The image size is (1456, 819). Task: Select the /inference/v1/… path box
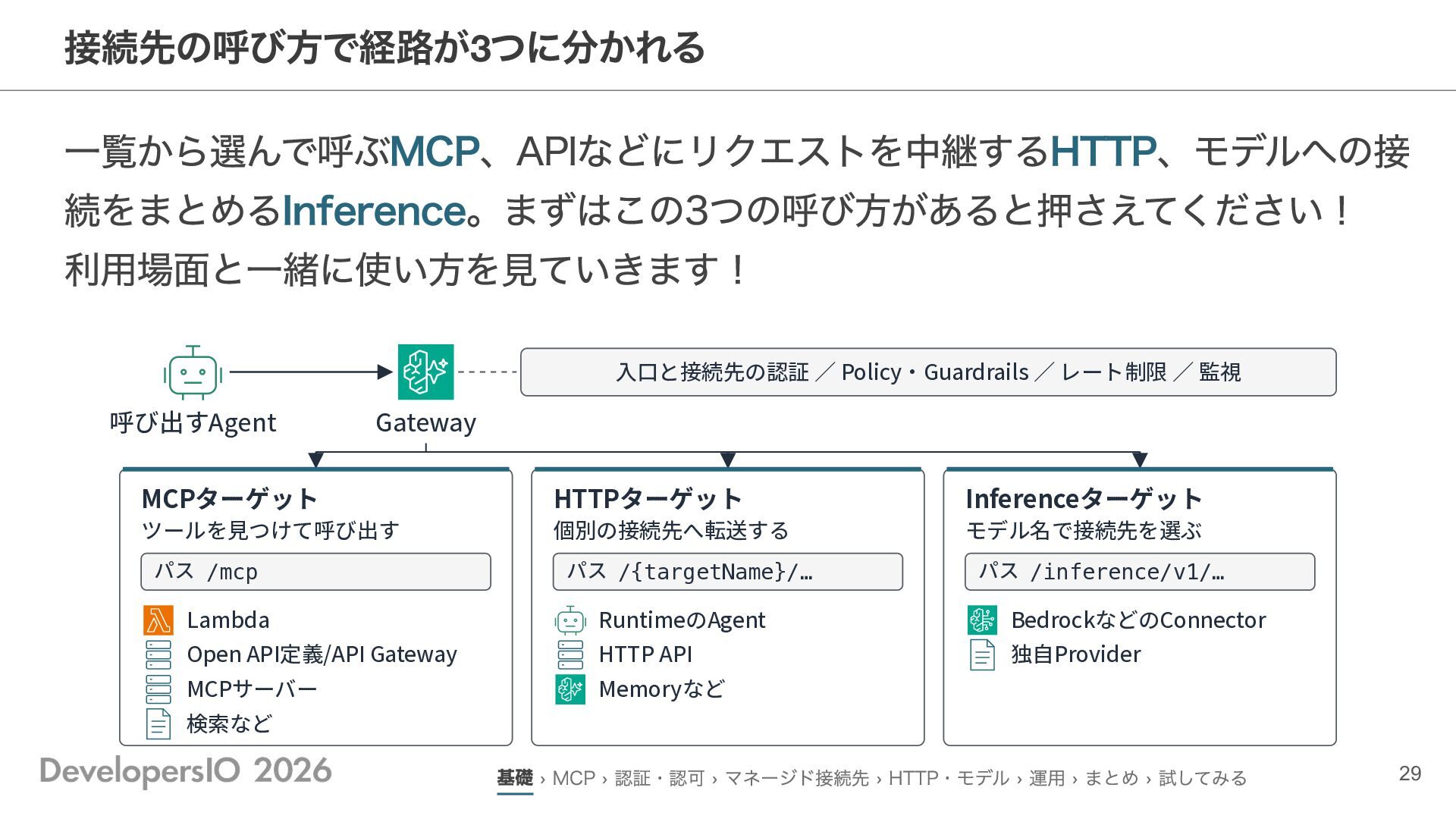click(1140, 572)
